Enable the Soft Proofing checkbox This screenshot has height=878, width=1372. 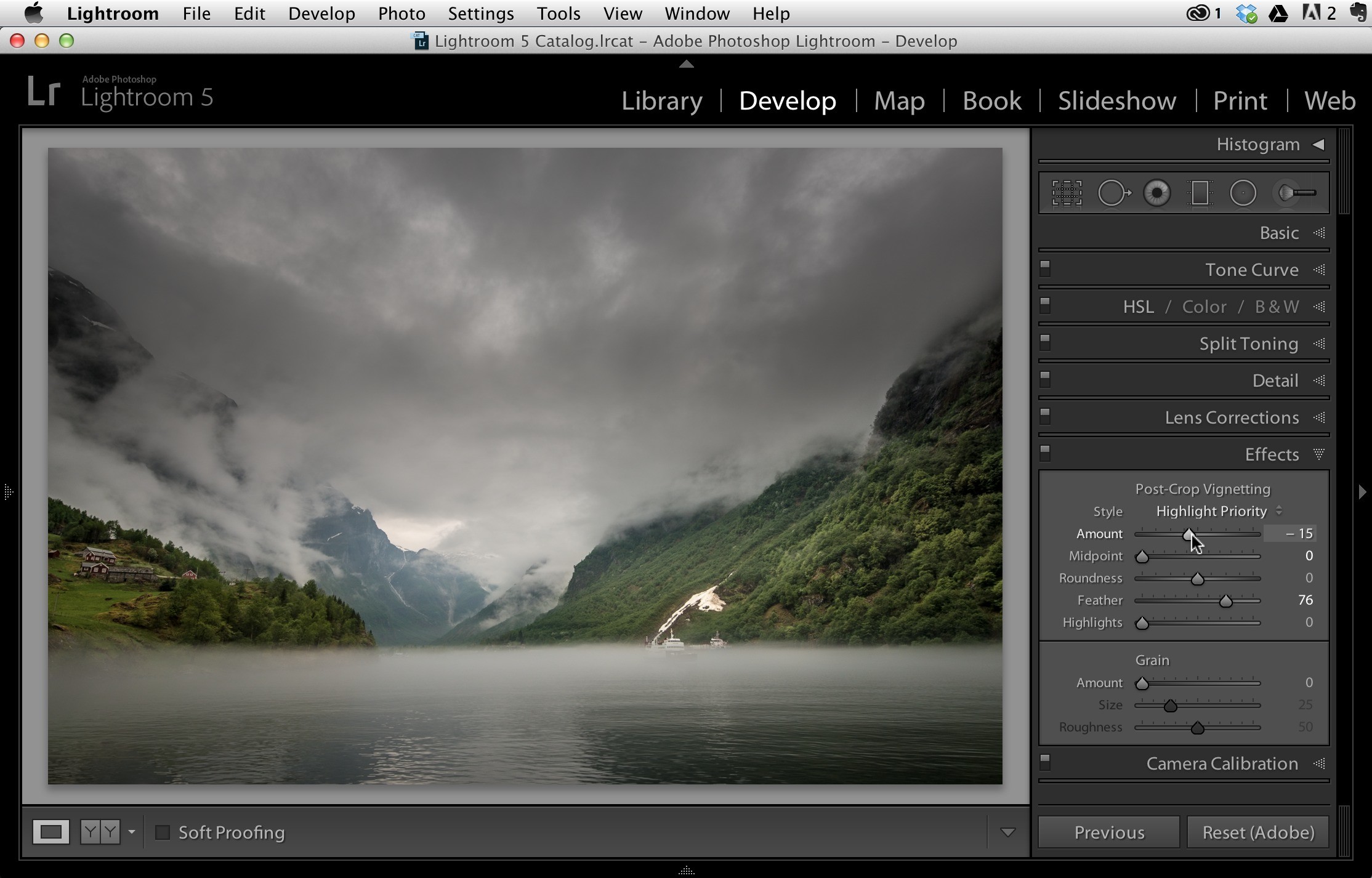163,832
